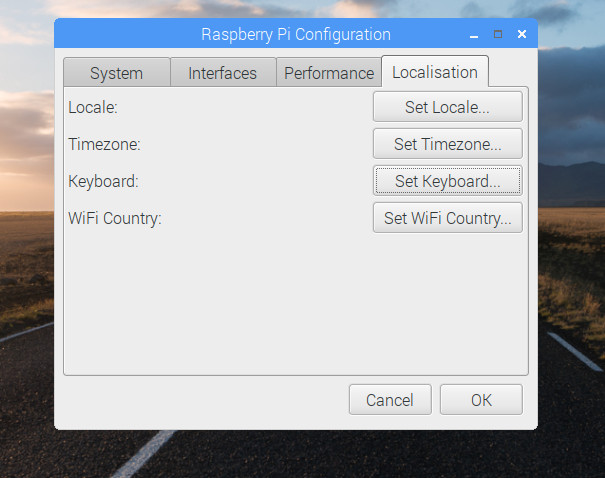Click the desktop wallpaper behind the dialog
The width and height of the screenshot is (605, 478).
click(27, 270)
